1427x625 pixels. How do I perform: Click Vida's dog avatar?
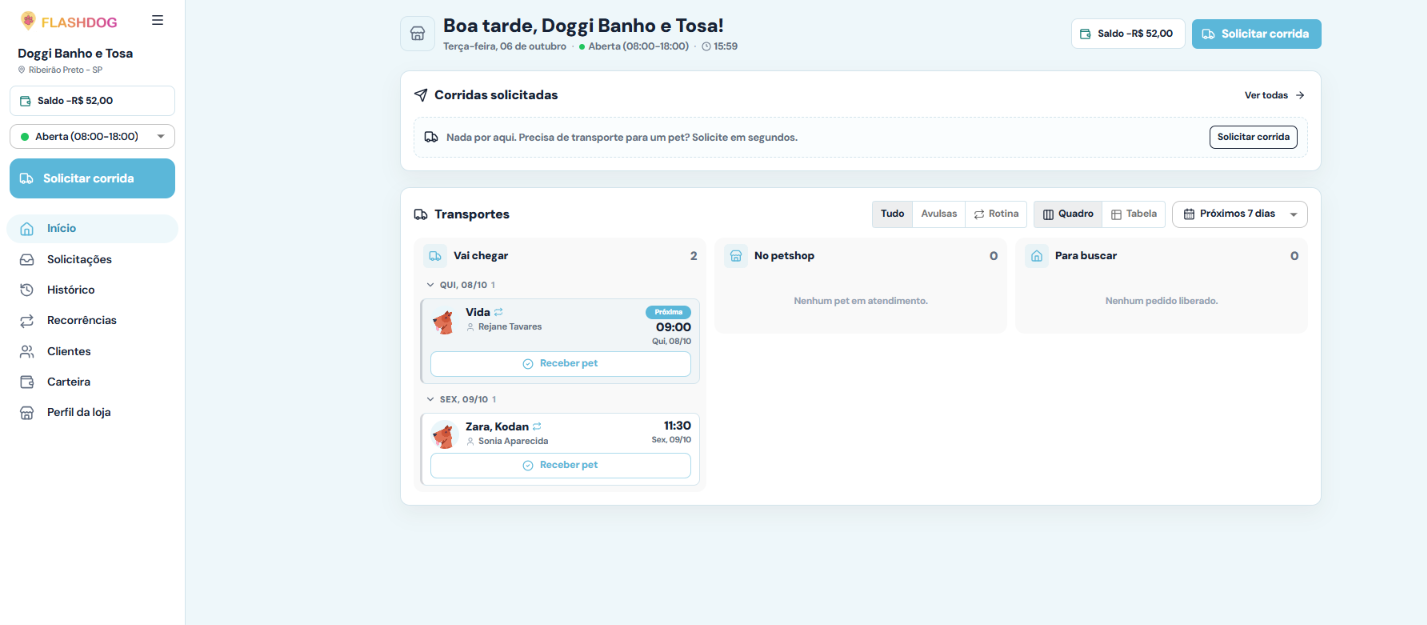click(x=443, y=321)
